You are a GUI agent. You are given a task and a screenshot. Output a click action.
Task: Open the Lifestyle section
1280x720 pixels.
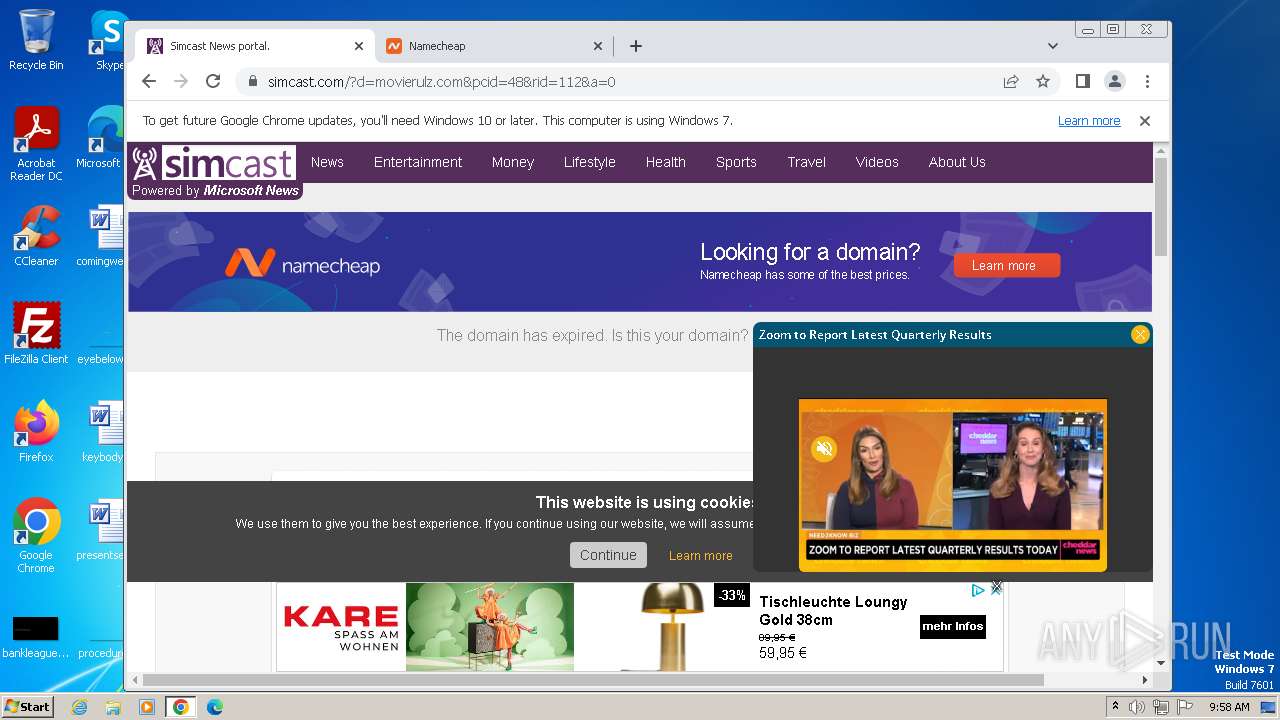pos(589,162)
